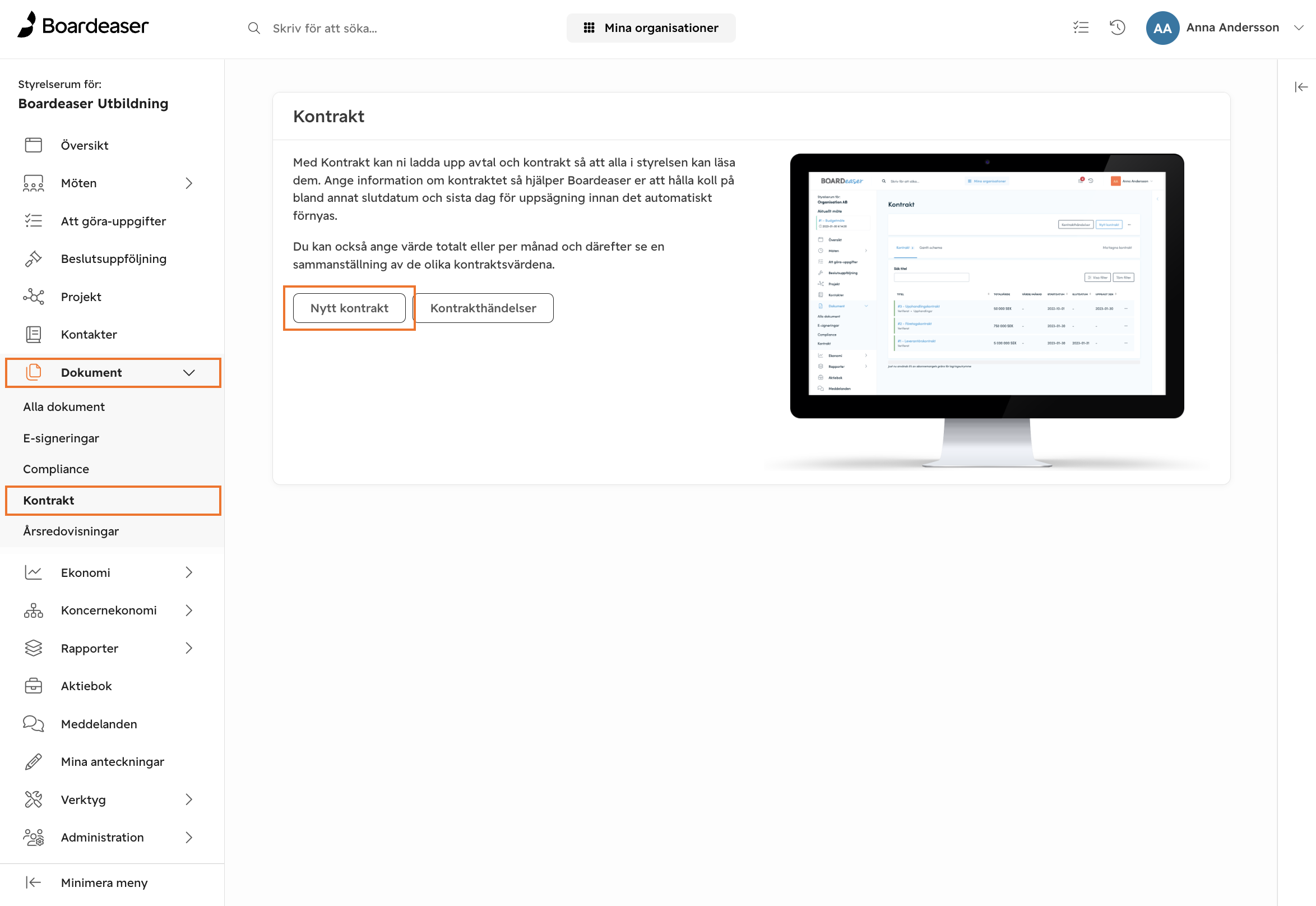This screenshot has height=906, width=1316.
Task: Click the search magnifier icon
Action: 254,29
